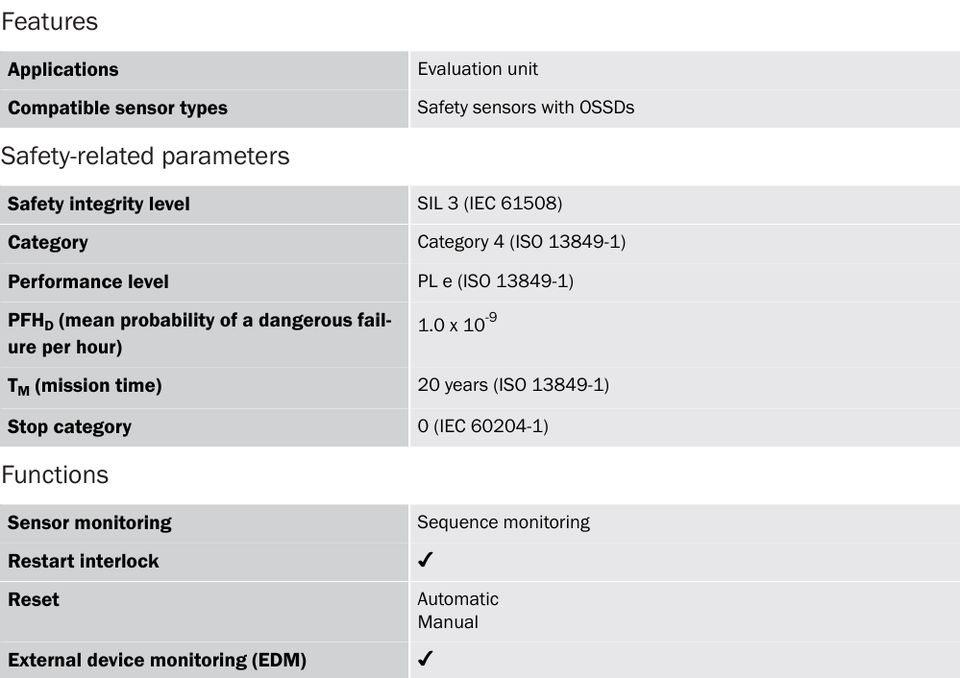Select the SIL 3 (IEC 61508) value
Screen dimensions: 960x678
coord(490,203)
